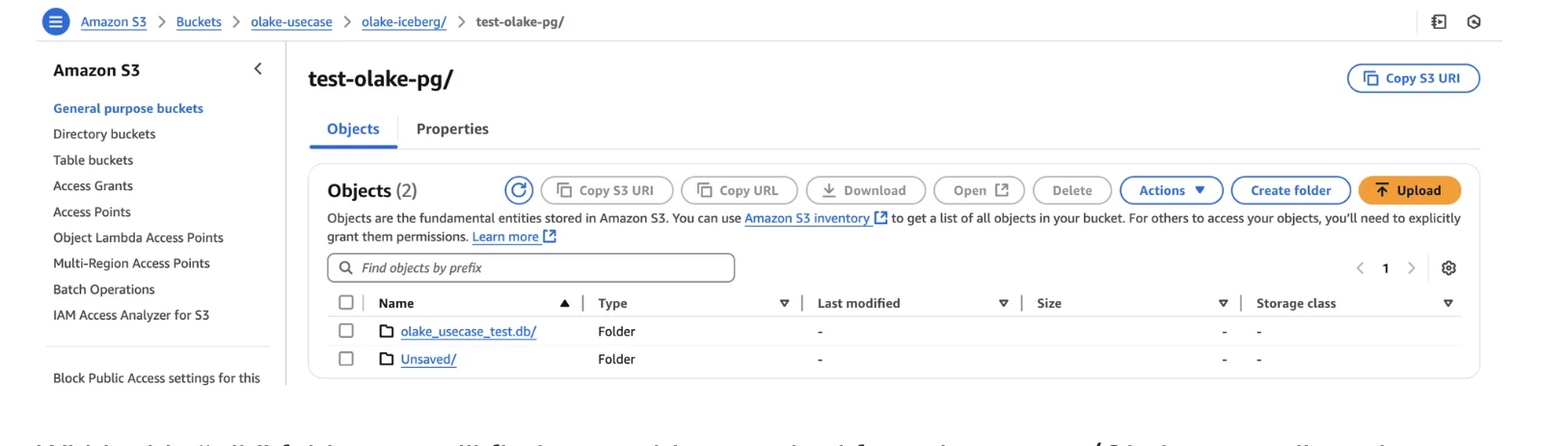Open the Unsaved/ folder link
The height and width of the screenshot is (446, 1568).
click(x=428, y=359)
